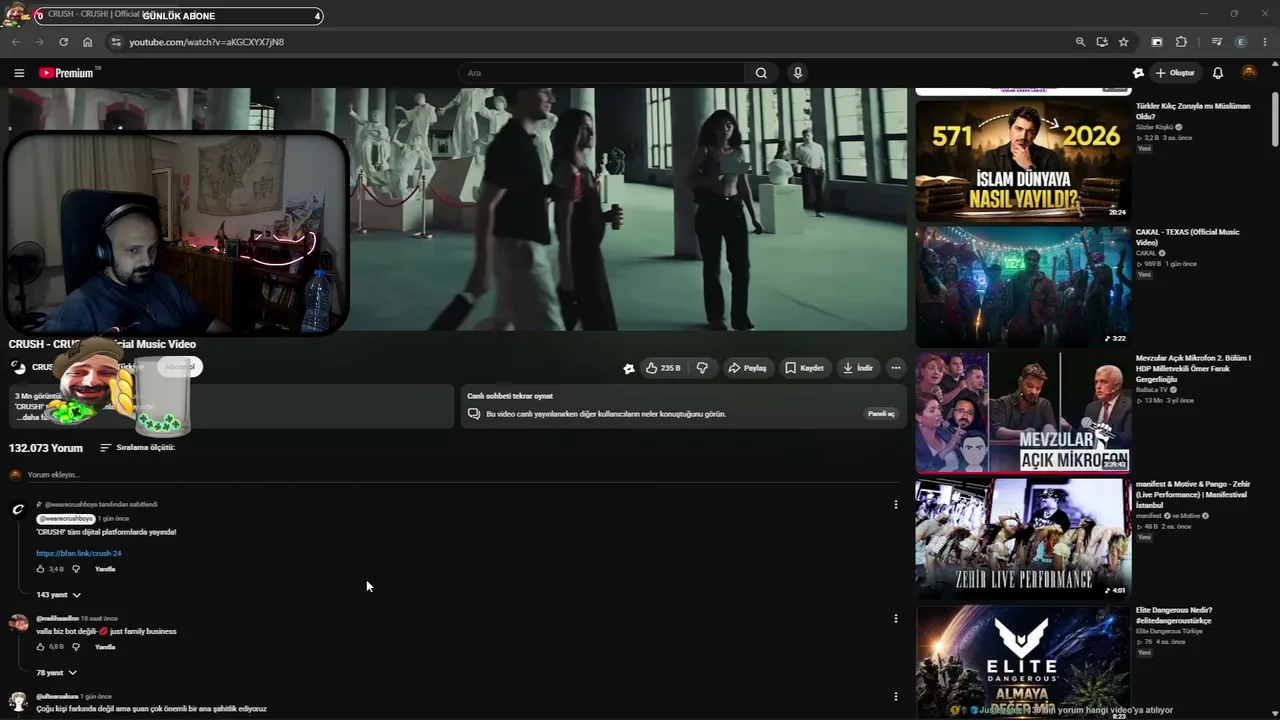Open 'CAKAL - TEXAS (Official Music Video)' title
The width and height of the screenshot is (1280, 720).
pos(1187,237)
